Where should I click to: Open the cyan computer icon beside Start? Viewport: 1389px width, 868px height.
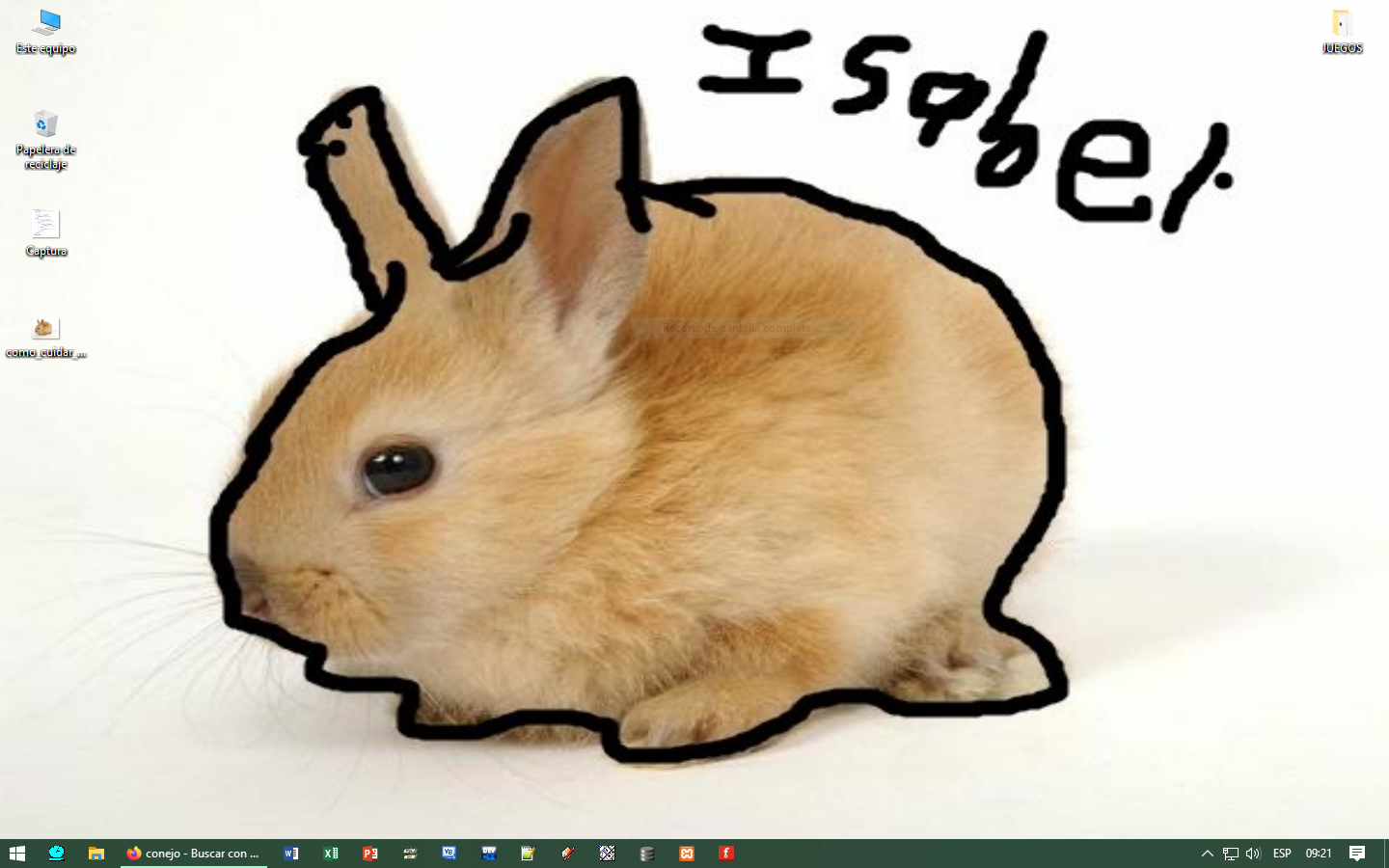(57, 854)
